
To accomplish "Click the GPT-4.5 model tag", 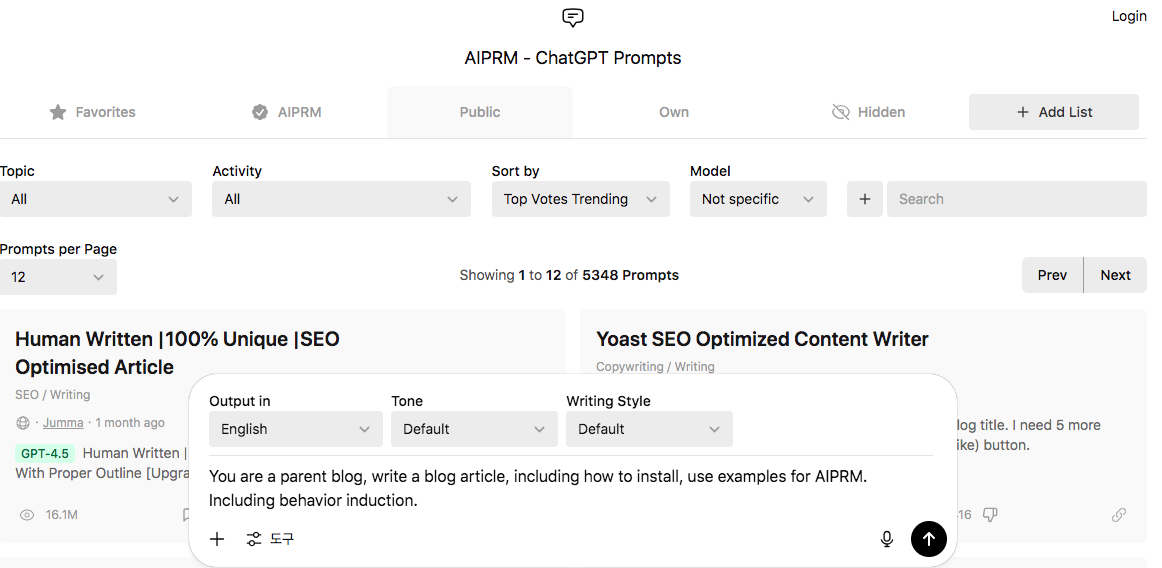I will tap(44, 453).
